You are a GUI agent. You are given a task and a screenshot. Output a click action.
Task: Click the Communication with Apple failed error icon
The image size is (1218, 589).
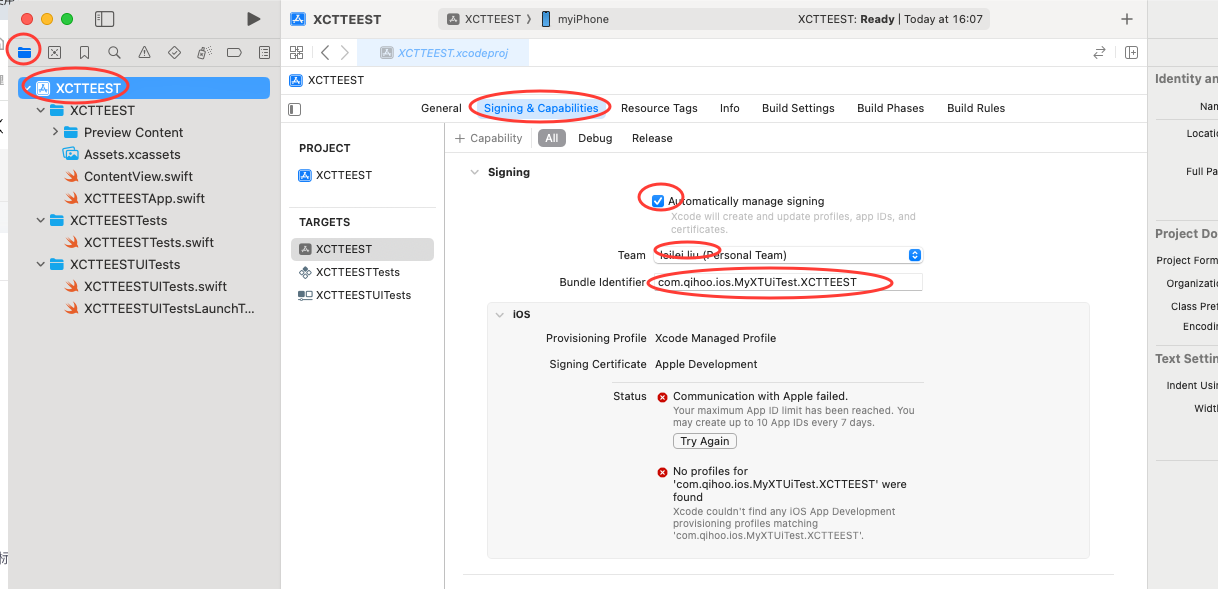click(x=662, y=397)
